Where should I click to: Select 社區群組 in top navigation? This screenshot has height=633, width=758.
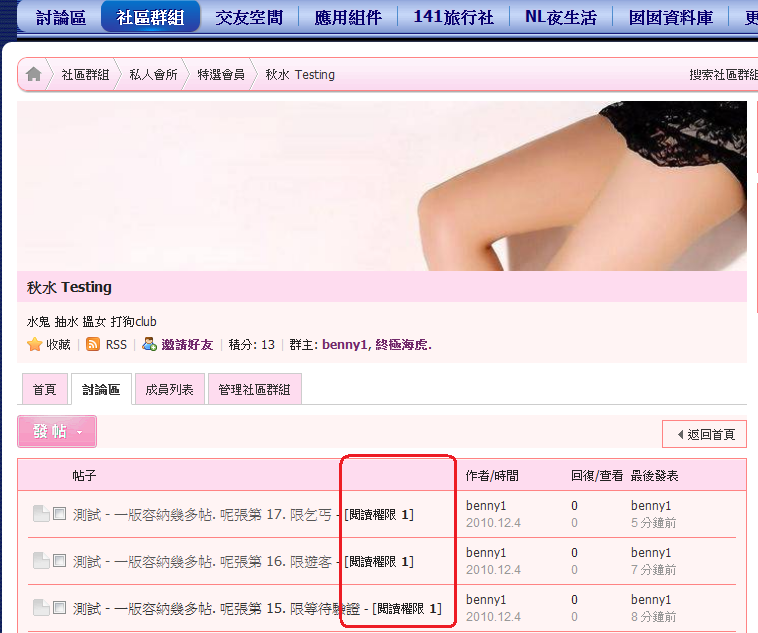coord(150,17)
